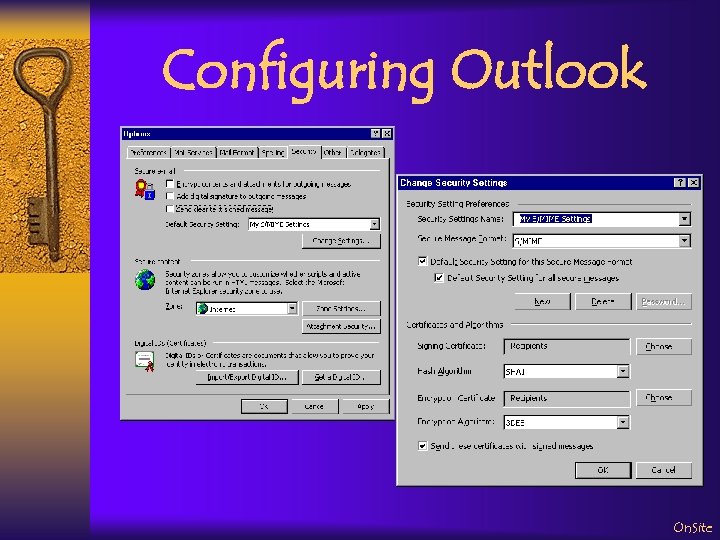Enable Encrypt contents and attachments for outgoing messages
Image resolution: width=720 pixels, height=540 pixels.
(x=169, y=184)
